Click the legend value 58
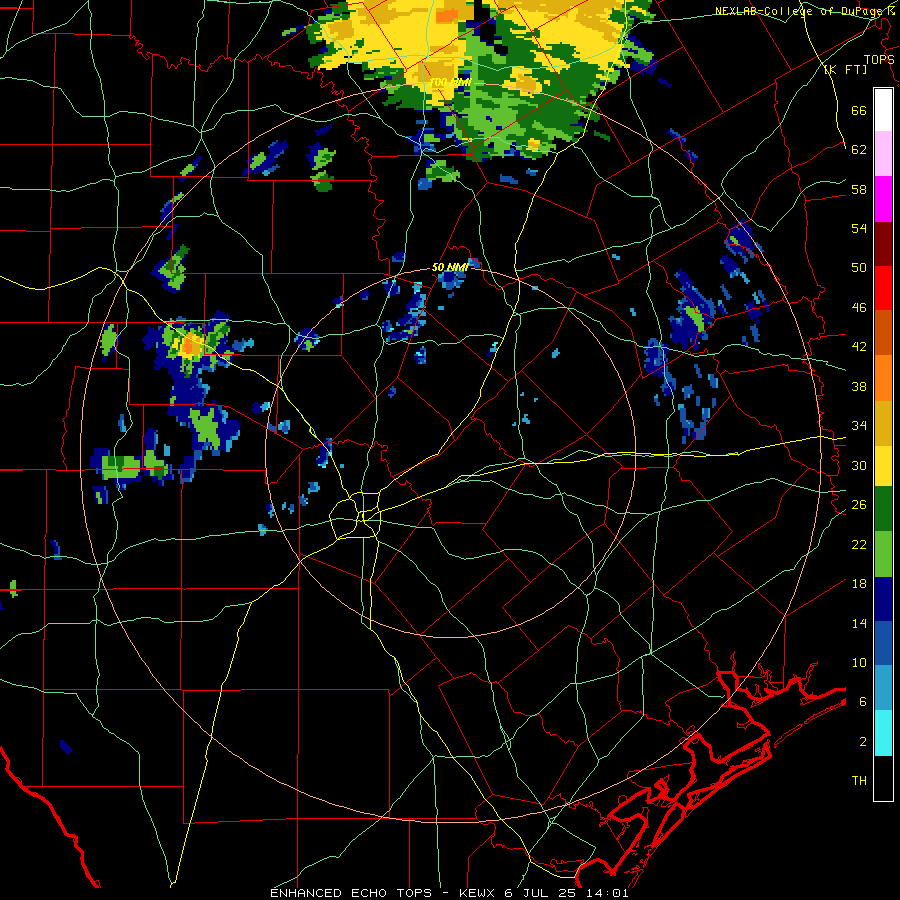The width and height of the screenshot is (900, 900). pyautogui.click(x=859, y=189)
